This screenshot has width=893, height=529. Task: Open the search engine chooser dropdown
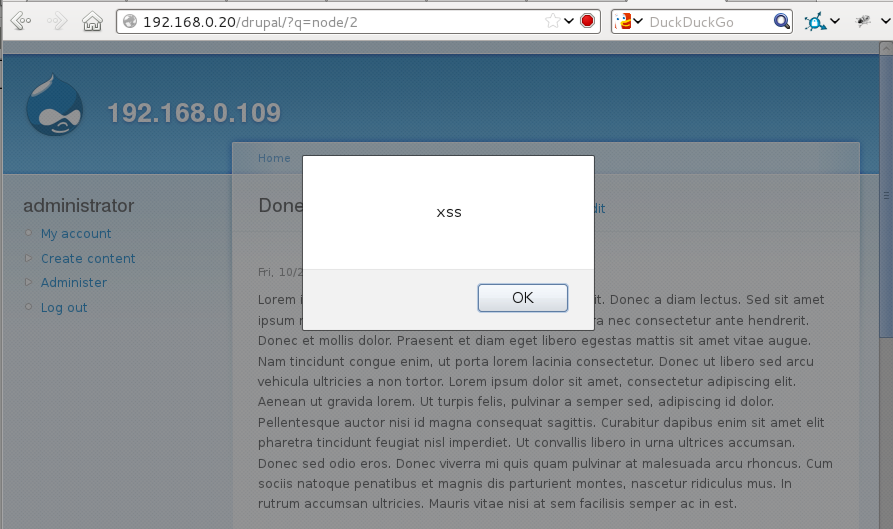tap(638, 22)
